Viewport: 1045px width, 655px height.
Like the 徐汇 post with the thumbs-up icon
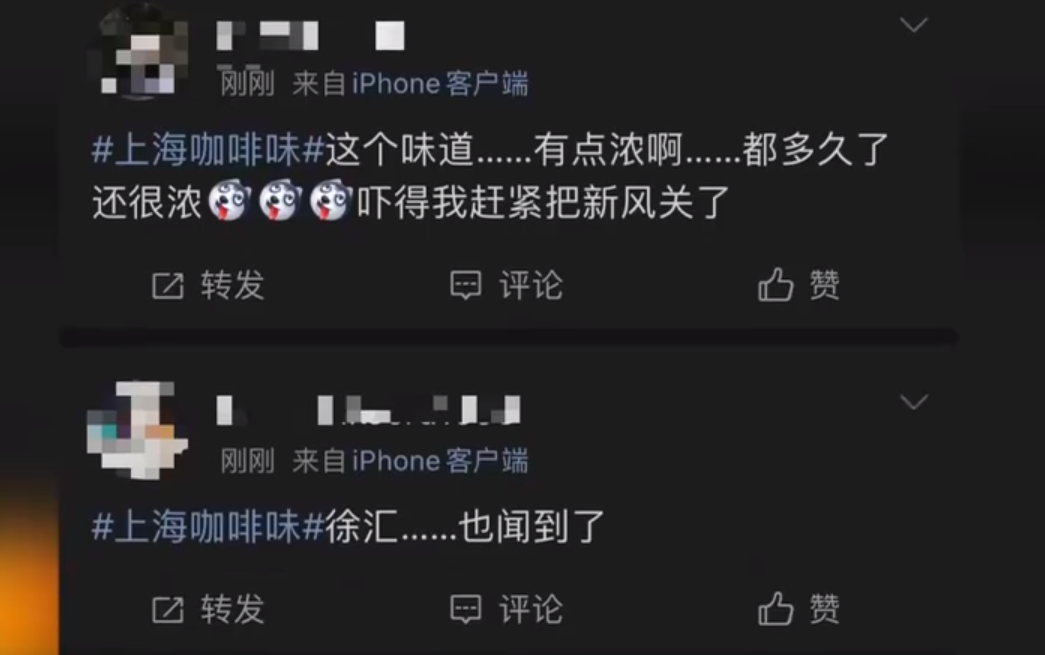click(776, 608)
